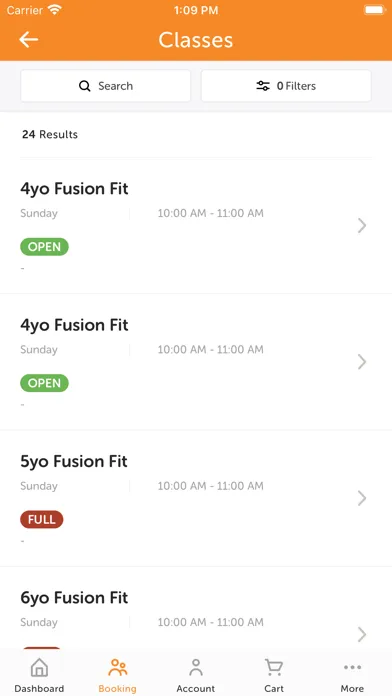Screen dimensions: 392x696
Task: Open the Cart icon
Action: point(274,668)
